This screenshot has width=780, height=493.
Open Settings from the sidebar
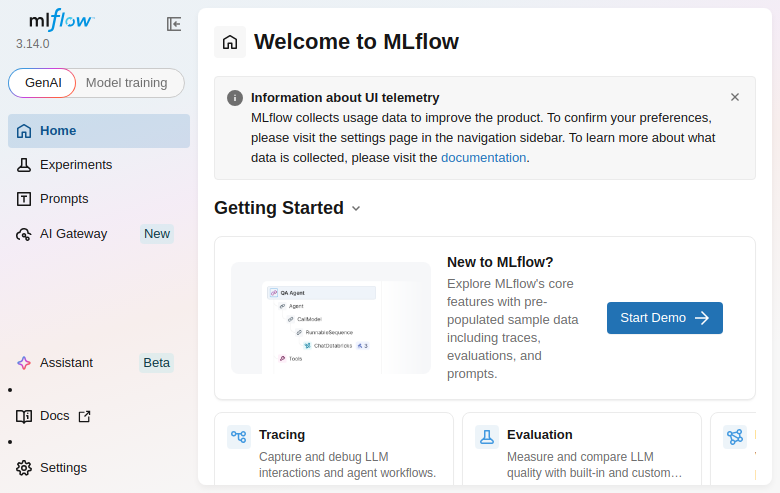99,468
